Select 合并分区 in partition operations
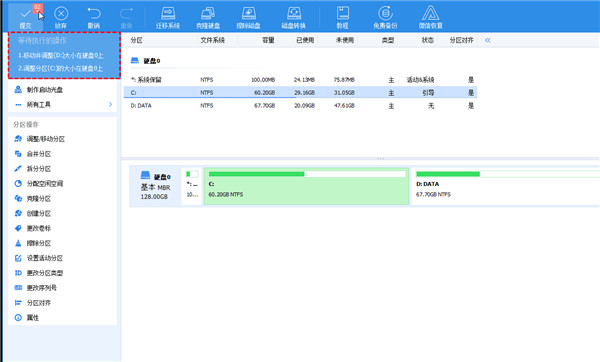This screenshot has width=600, height=362. 39,154
